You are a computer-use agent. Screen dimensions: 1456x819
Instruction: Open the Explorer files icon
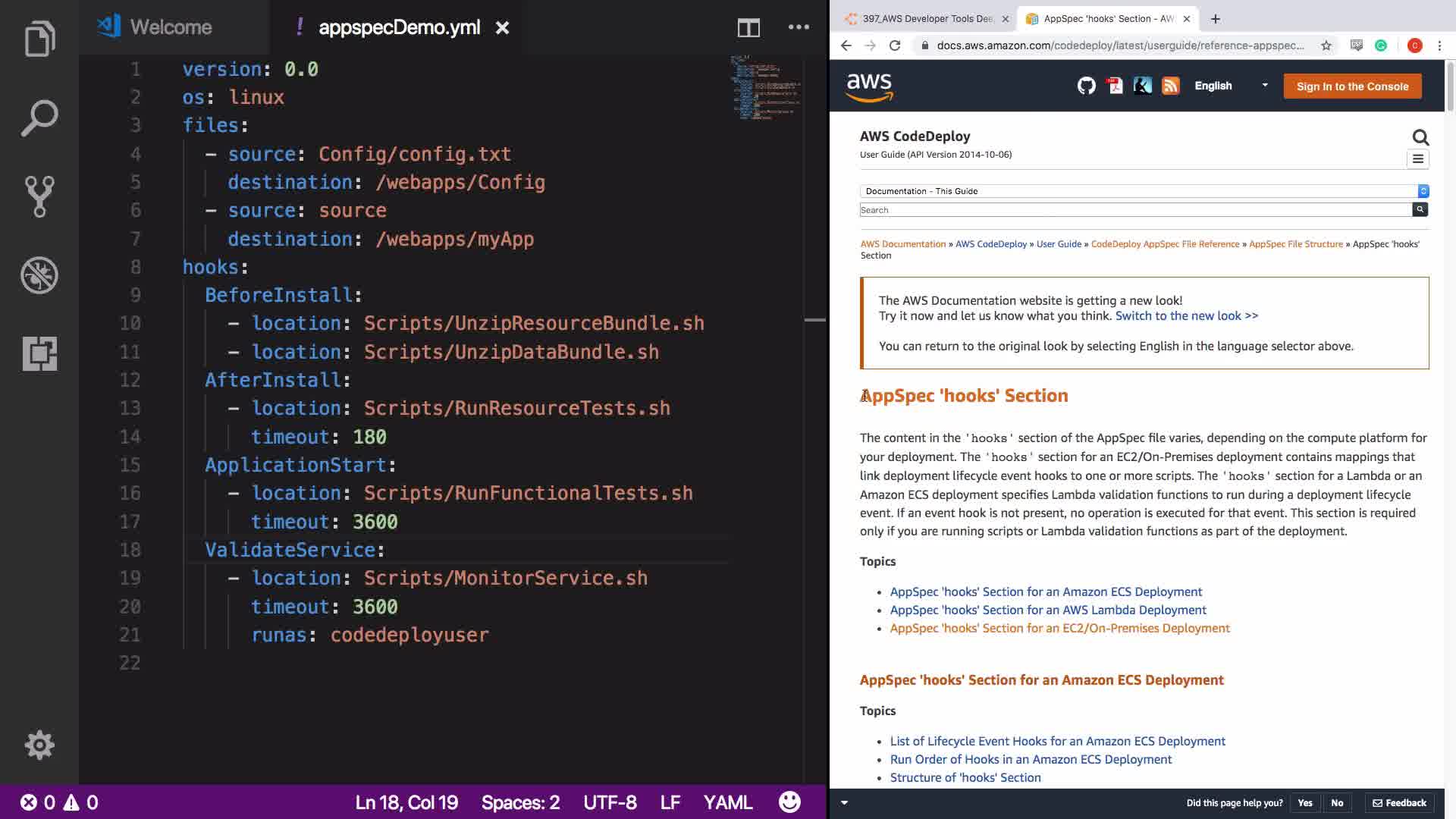[39, 39]
